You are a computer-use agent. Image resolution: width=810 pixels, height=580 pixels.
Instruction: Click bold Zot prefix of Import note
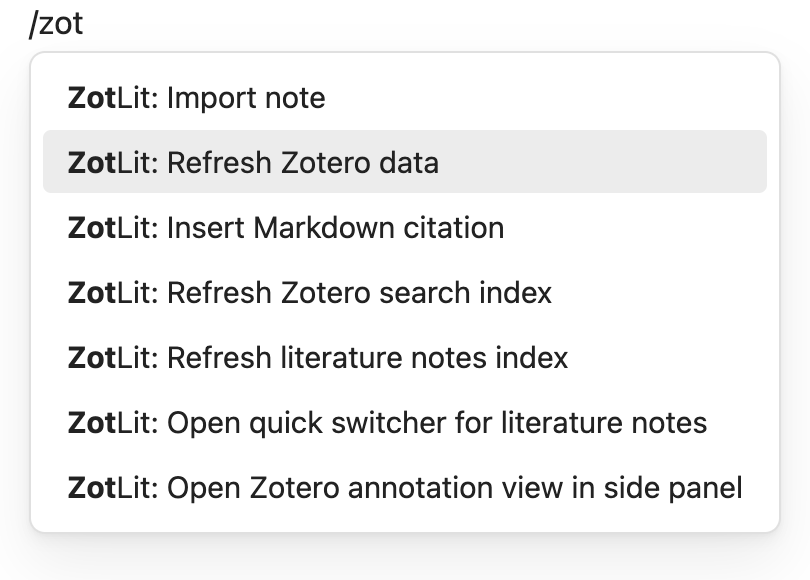[91, 98]
